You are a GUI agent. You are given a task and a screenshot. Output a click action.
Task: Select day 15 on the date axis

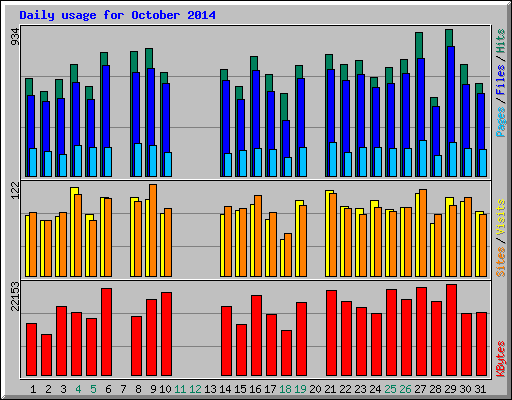coord(240,389)
